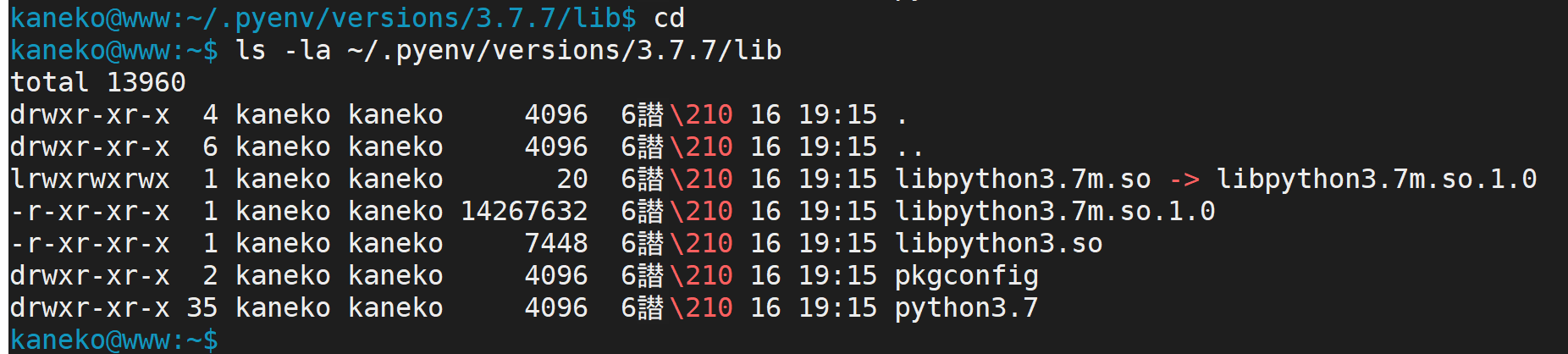Click the single-dot current directory entry
Viewport: 1568px width, 354px height.
tap(903, 115)
